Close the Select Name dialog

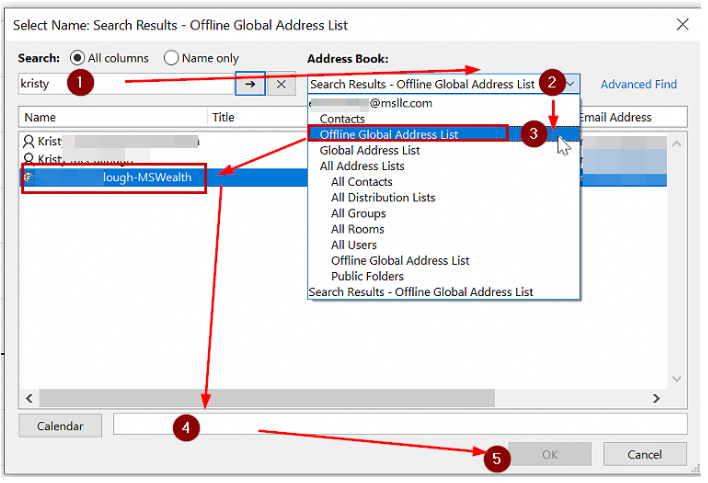pos(683,24)
